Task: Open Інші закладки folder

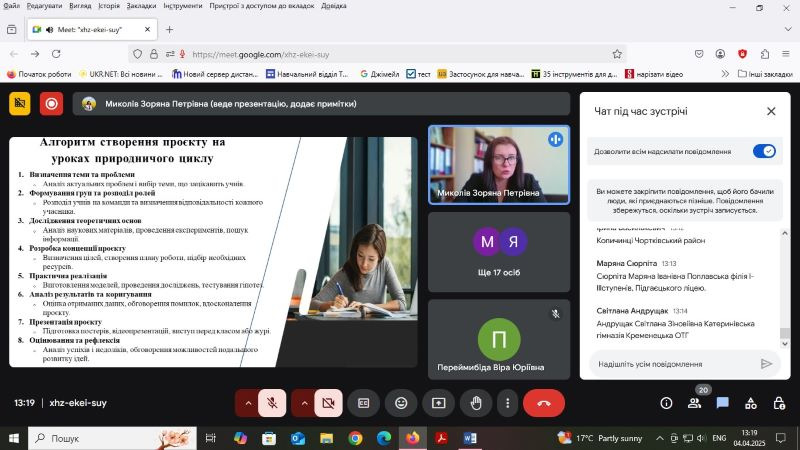Action: [x=765, y=74]
